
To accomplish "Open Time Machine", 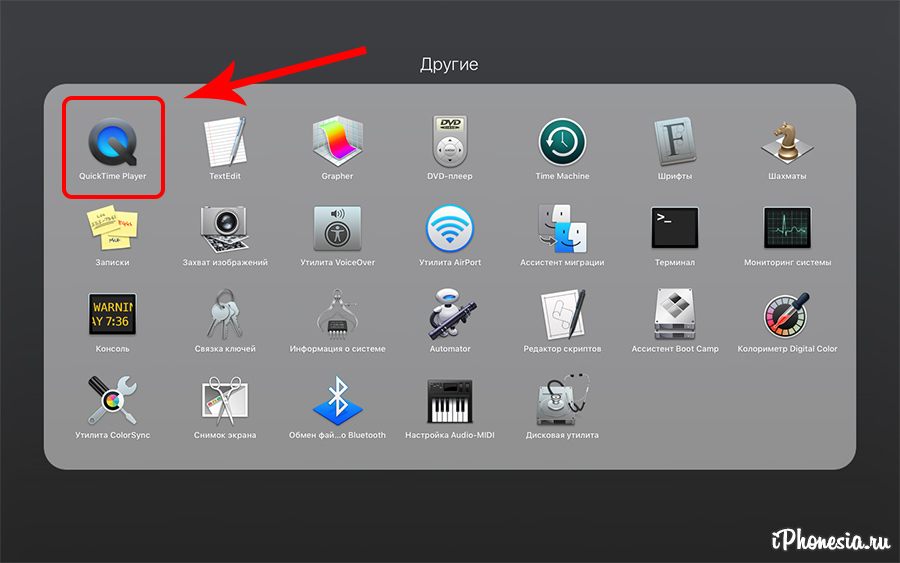I will [562, 142].
